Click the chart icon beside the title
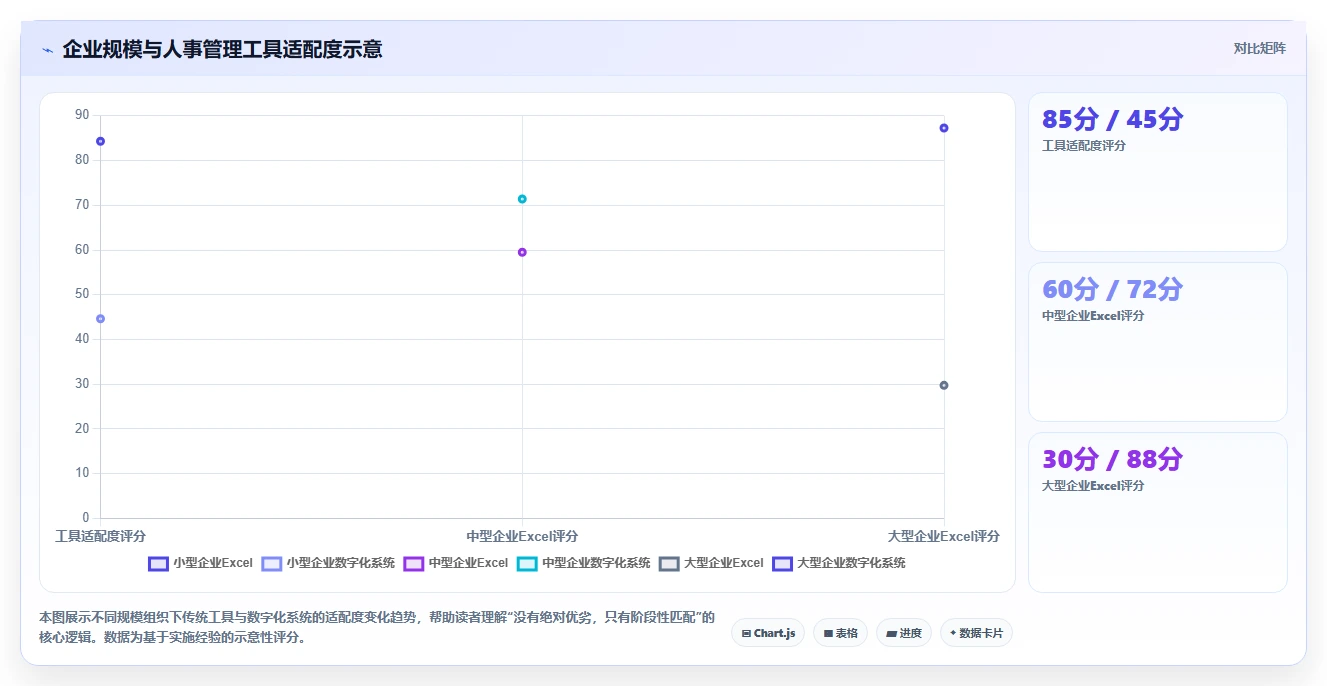Viewport: 1327px width, 686px height. coord(47,50)
